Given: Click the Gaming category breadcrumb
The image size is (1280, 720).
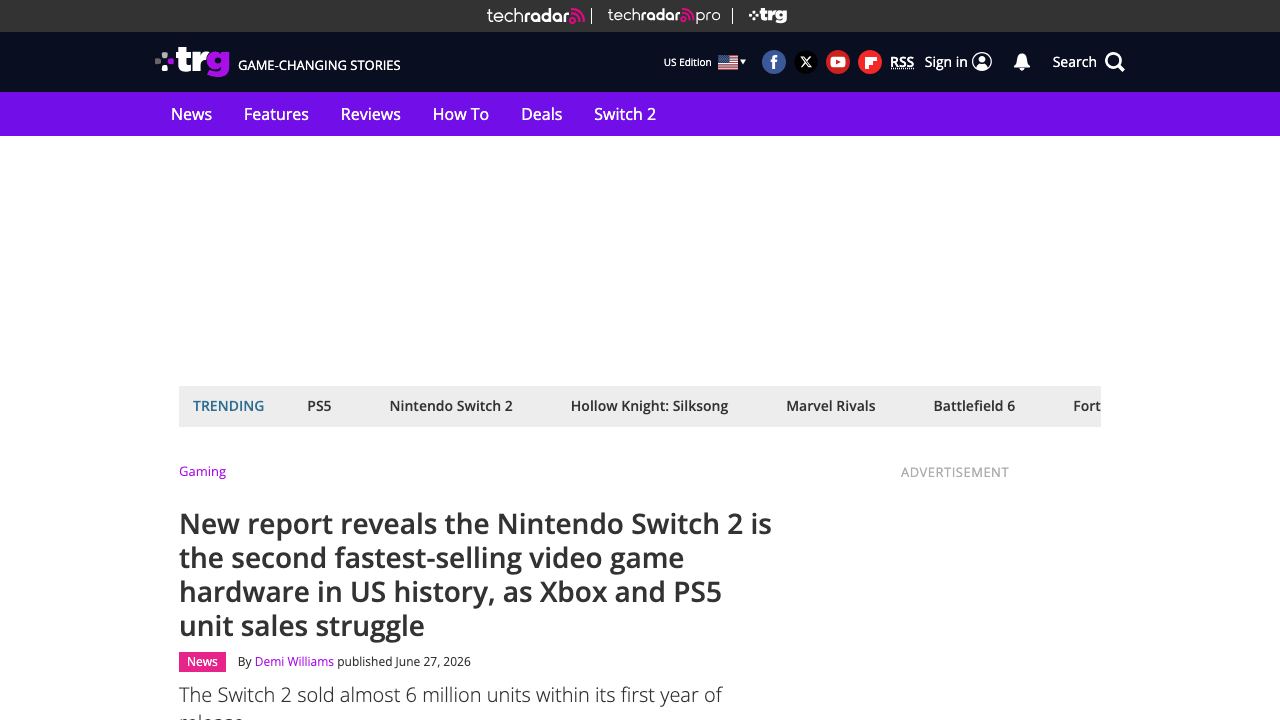Looking at the screenshot, I should pos(202,471).
